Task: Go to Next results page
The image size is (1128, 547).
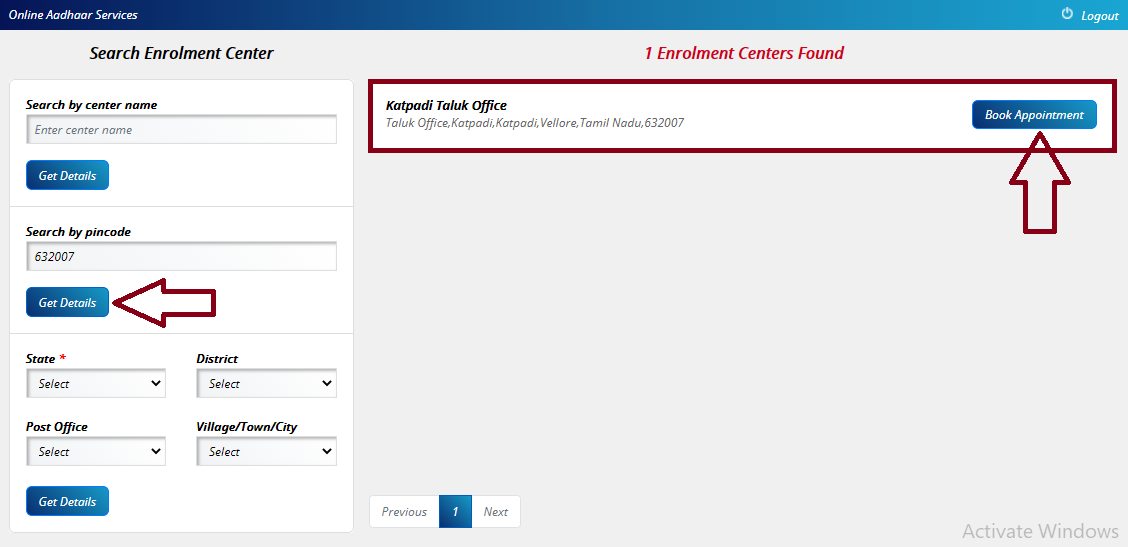Action: (496, 512)
